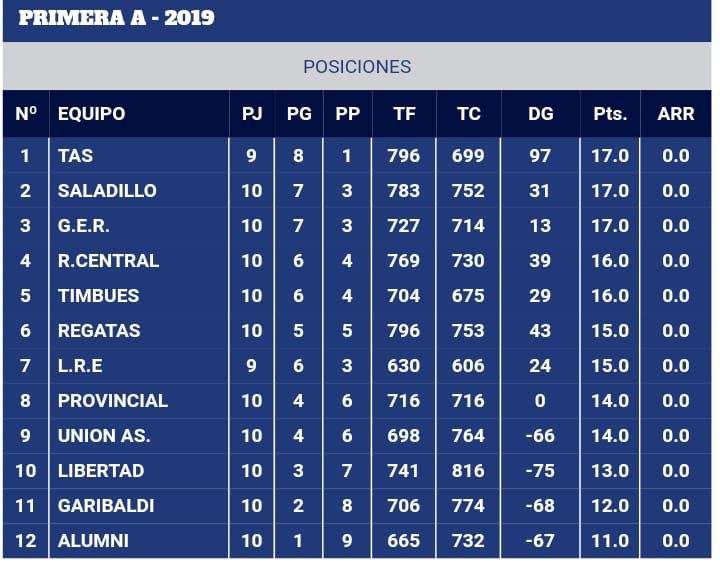Viewport: 720px width, 576px height.
Task: Click the POSICIONES tab header
Action: tap(357, 67)
